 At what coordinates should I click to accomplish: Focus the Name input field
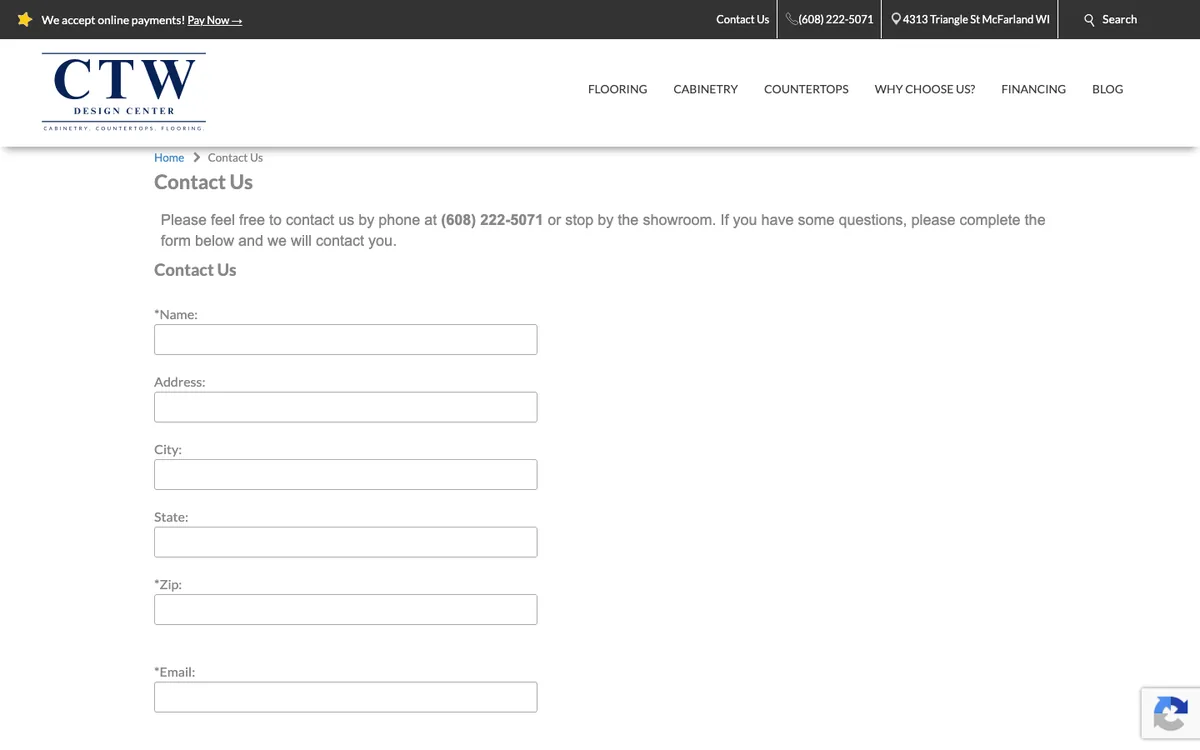pyautogui.click(x=346, y=339)
